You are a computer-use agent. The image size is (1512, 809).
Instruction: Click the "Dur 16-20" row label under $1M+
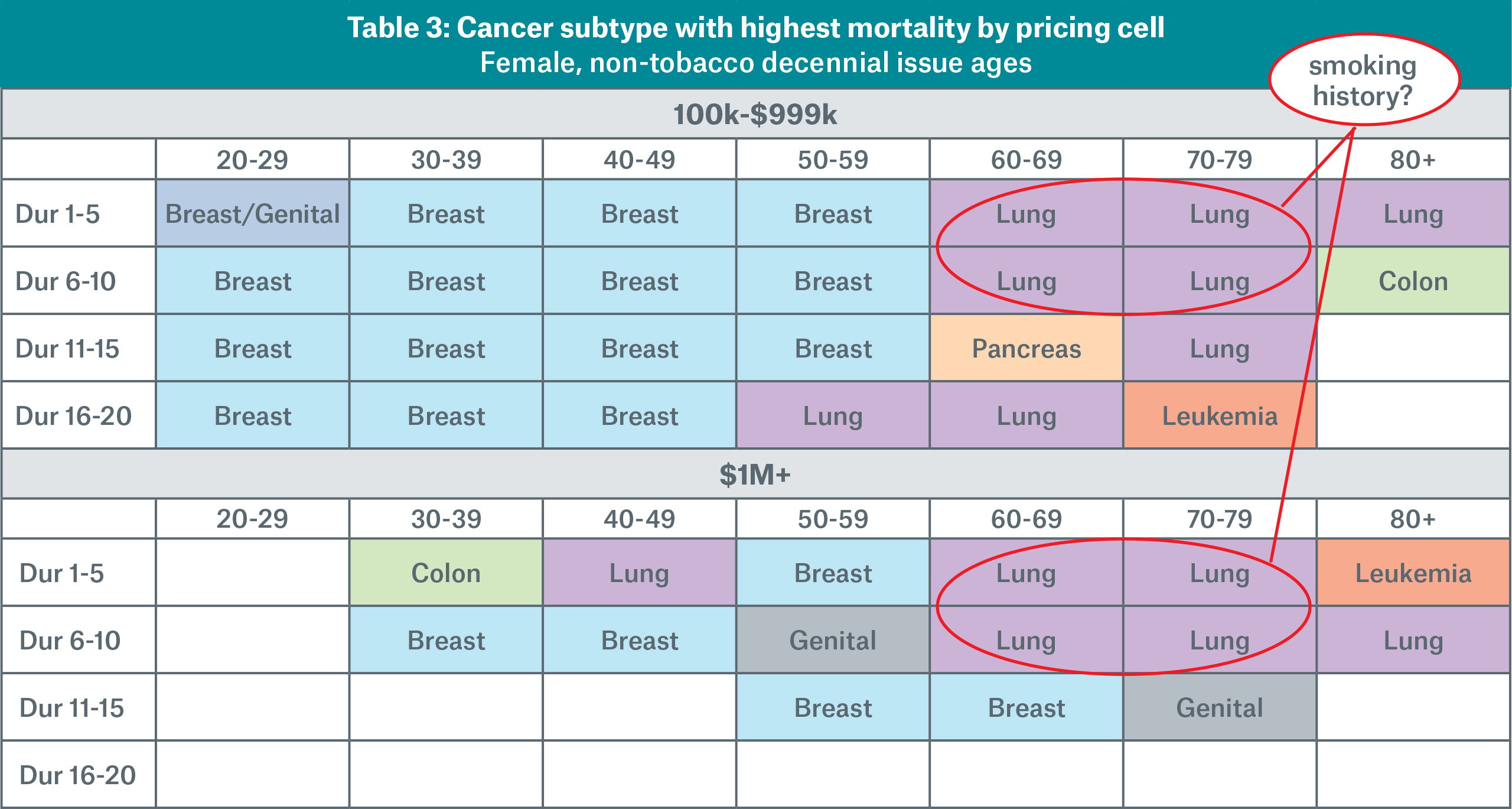(77, 775)
